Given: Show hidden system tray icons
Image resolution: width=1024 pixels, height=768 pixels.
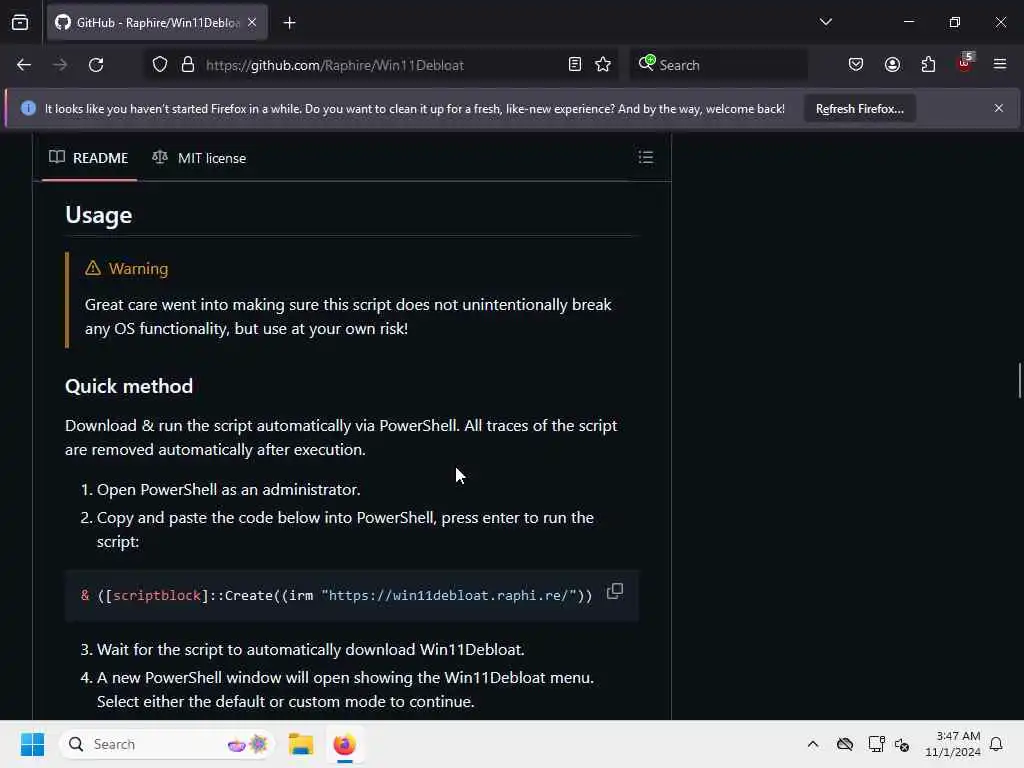Looking at the screenshot, I should point(813,744).
